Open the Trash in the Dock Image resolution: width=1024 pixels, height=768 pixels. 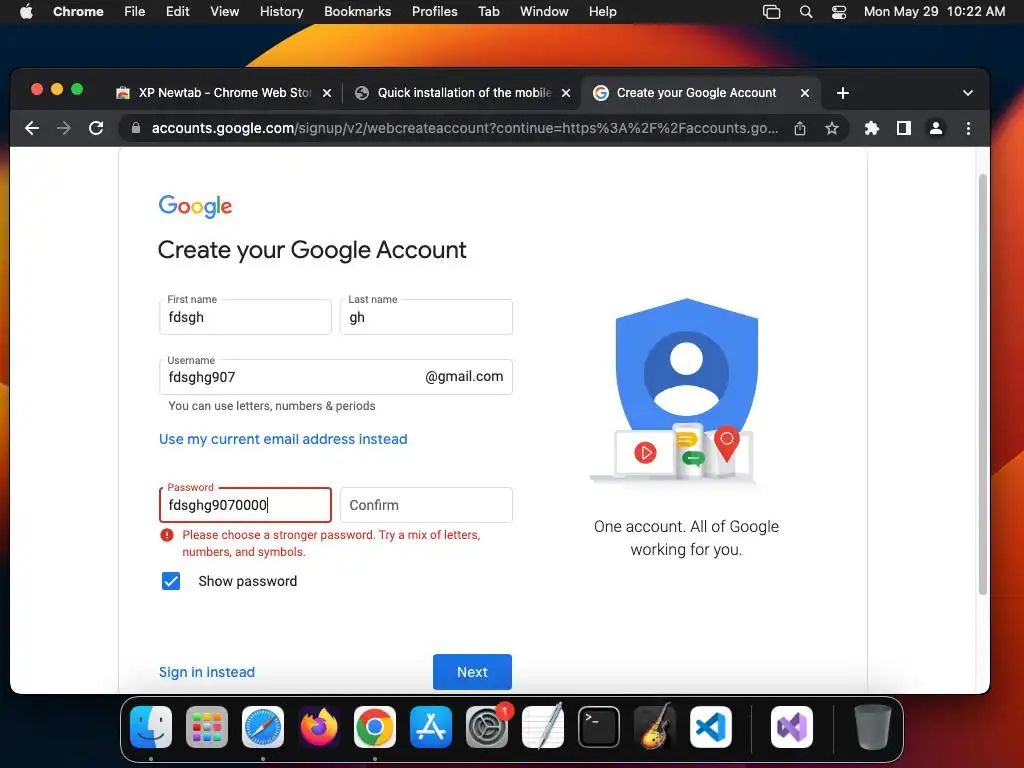pos(872,727)
